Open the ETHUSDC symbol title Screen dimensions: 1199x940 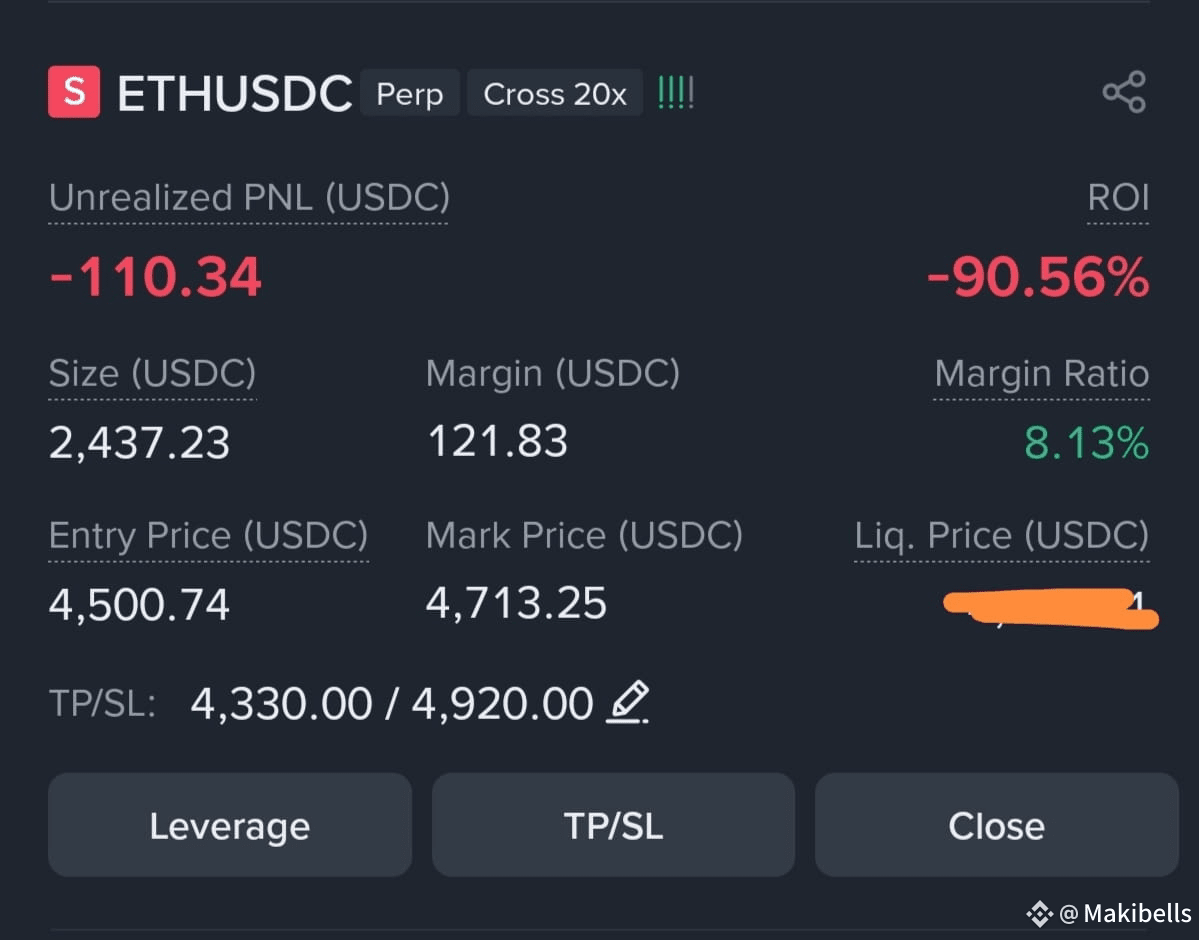[x=235, y=93]
